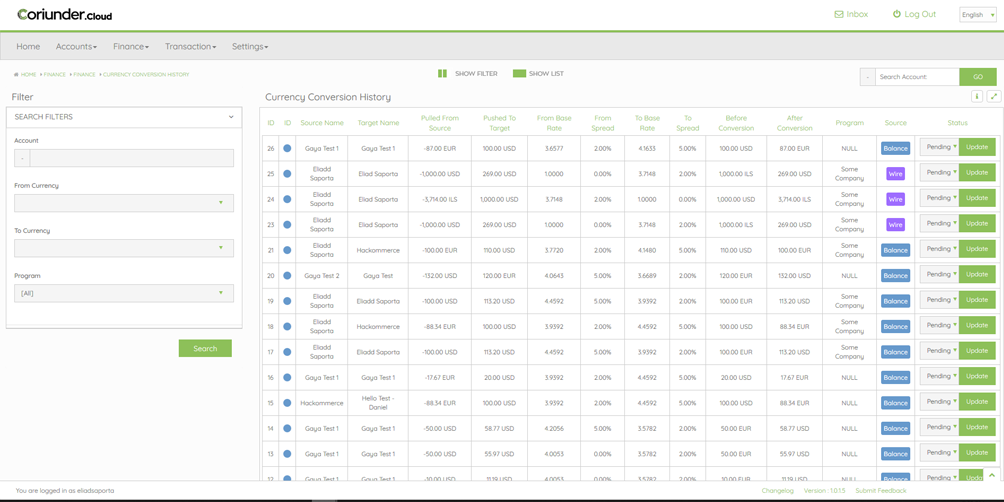Click the blue circle icon in row 24

(x=287, y=199)
